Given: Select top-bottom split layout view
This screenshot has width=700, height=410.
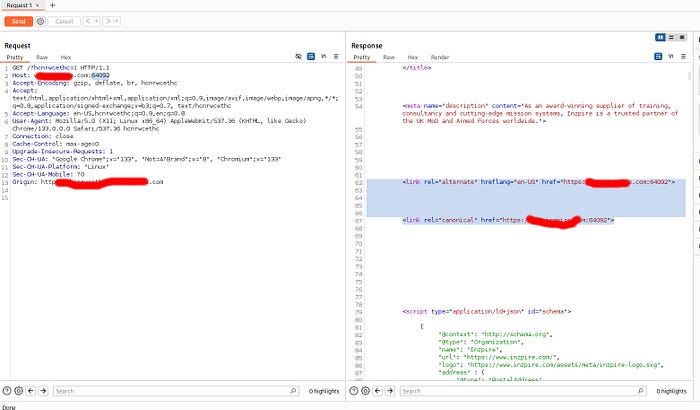Looking at the screenshot, I should tap(671, 38).
